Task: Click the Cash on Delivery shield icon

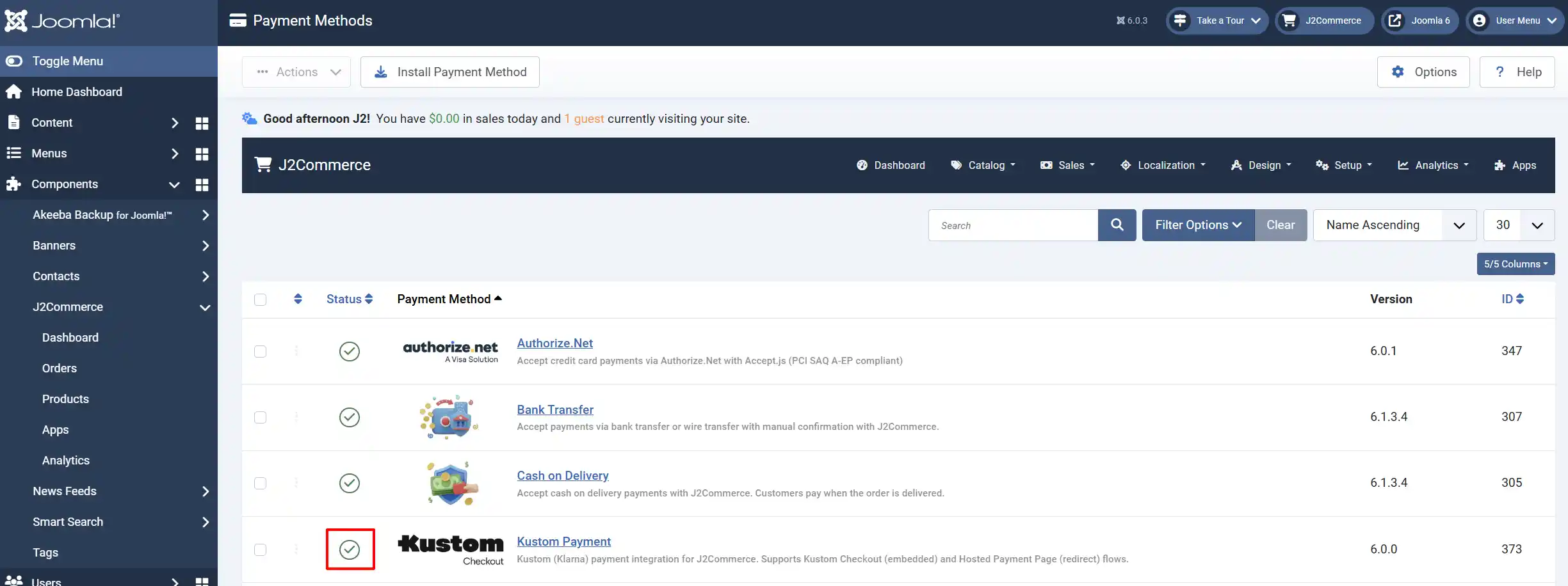Action: tap(452, 483)
